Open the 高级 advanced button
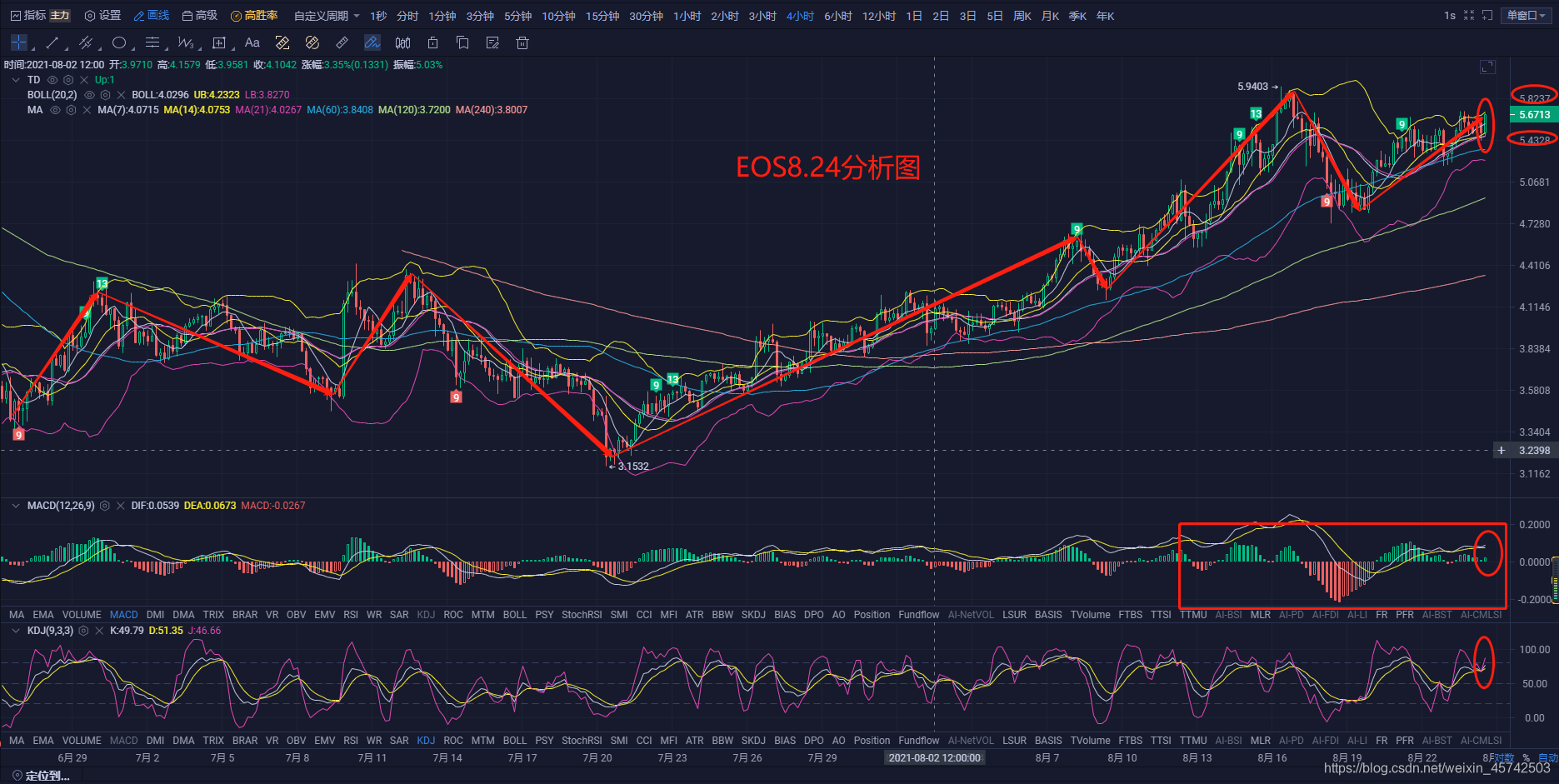1559x784 pixels. pos(200,16)
